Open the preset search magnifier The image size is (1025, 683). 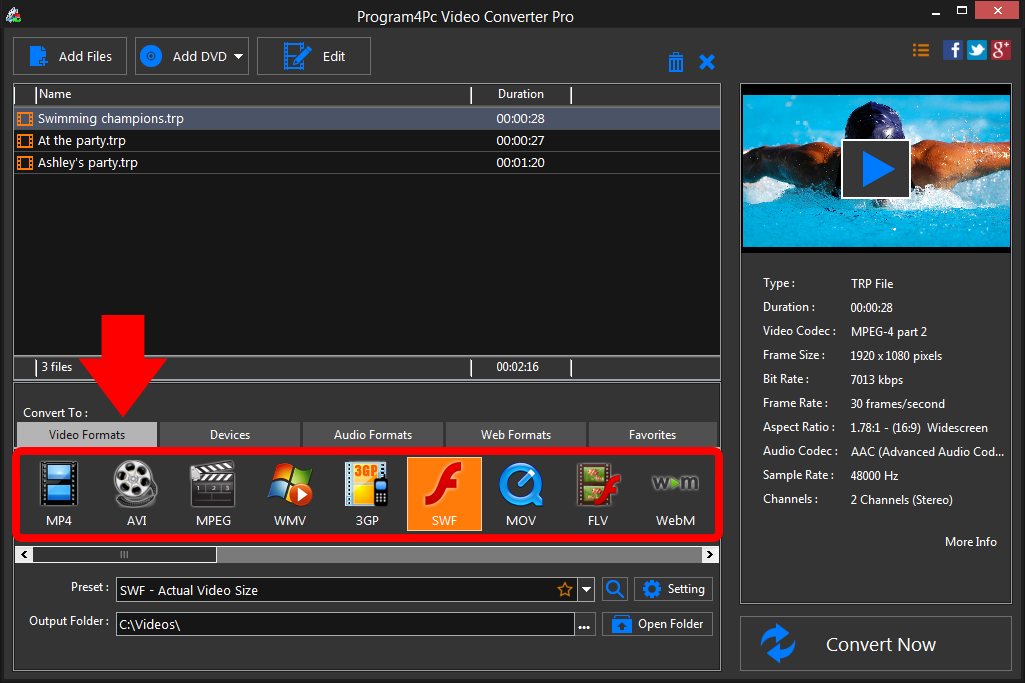[x=614, y=589]
